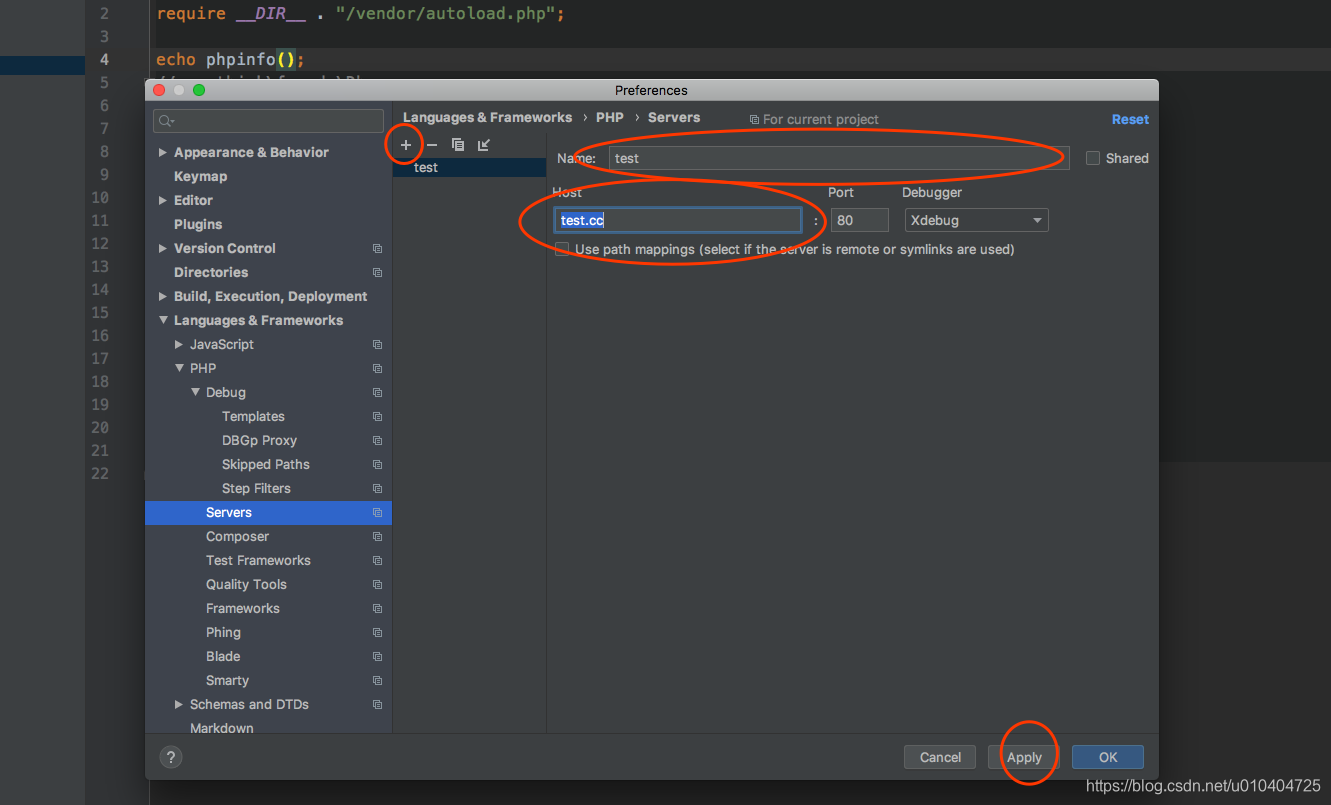1331x805 pixels.
Task: Select Step Filters under Debug
Action: pos(256,488)
